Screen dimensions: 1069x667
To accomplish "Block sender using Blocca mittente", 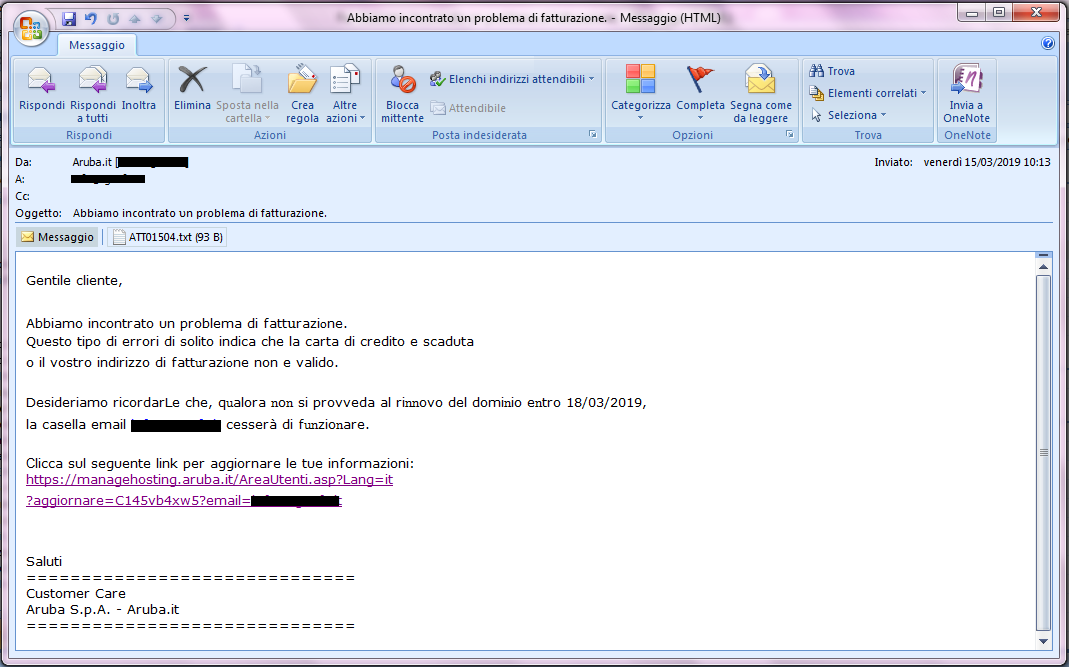I will (402, 93).
